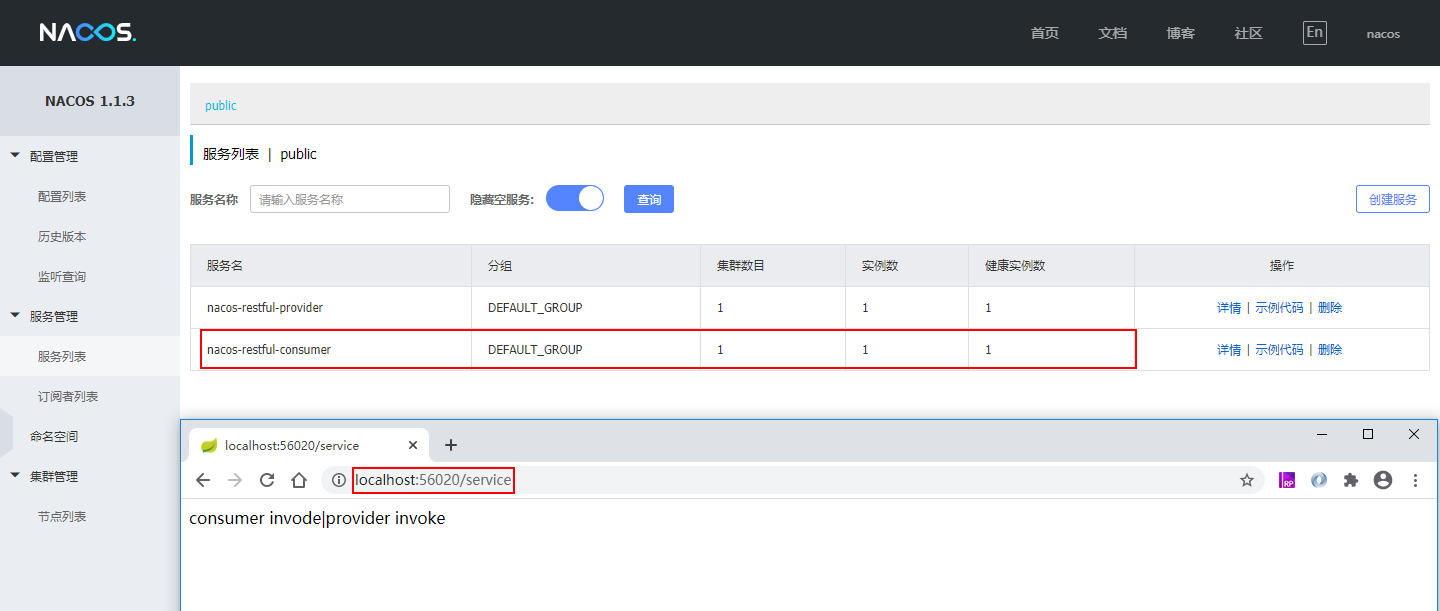
Task: Open a new browser tab with plus
Action: click(x=450, y=445)
